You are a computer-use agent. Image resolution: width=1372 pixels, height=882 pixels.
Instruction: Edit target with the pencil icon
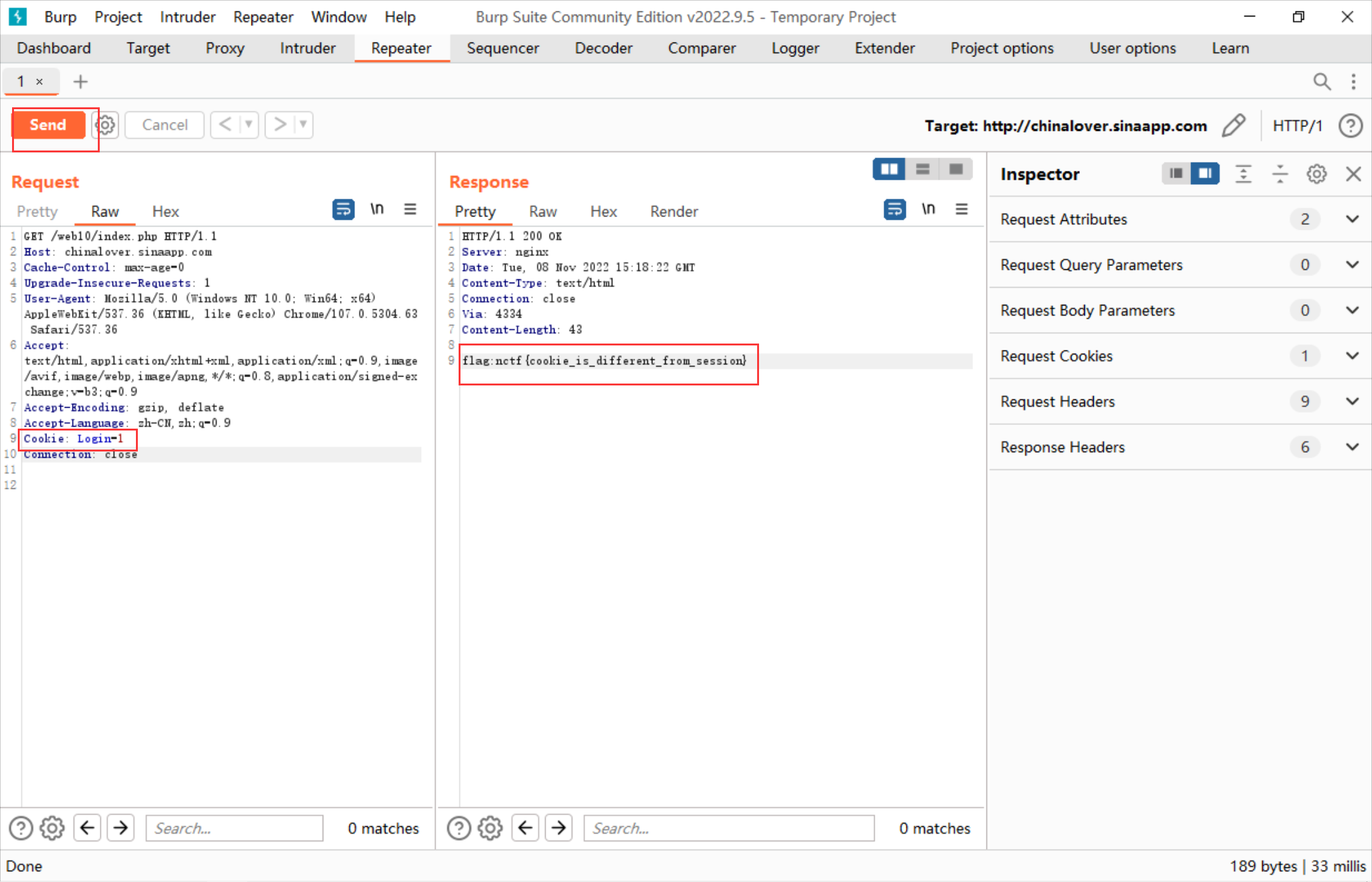coord(1233,125)
